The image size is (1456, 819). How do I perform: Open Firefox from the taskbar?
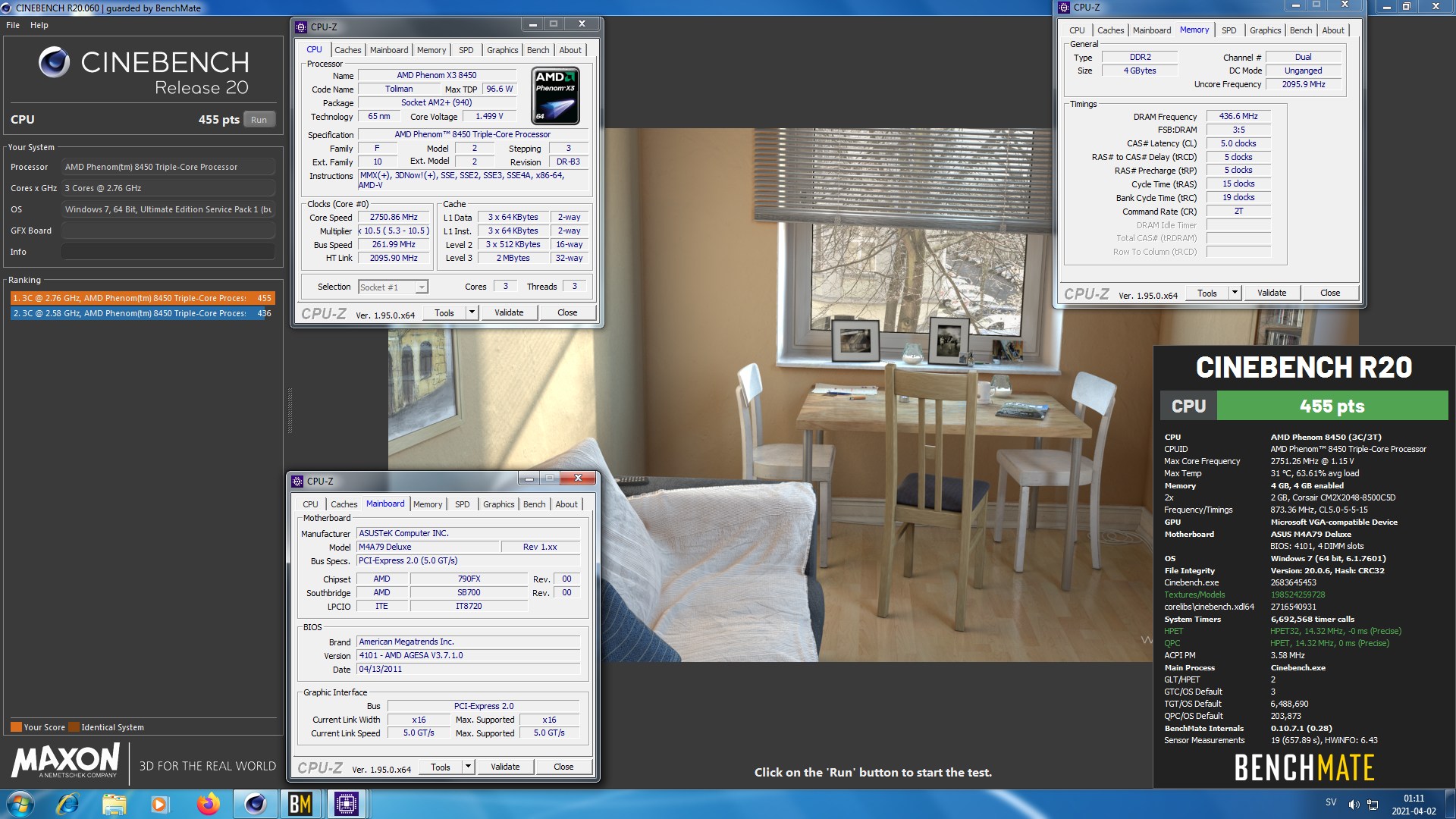208,804
